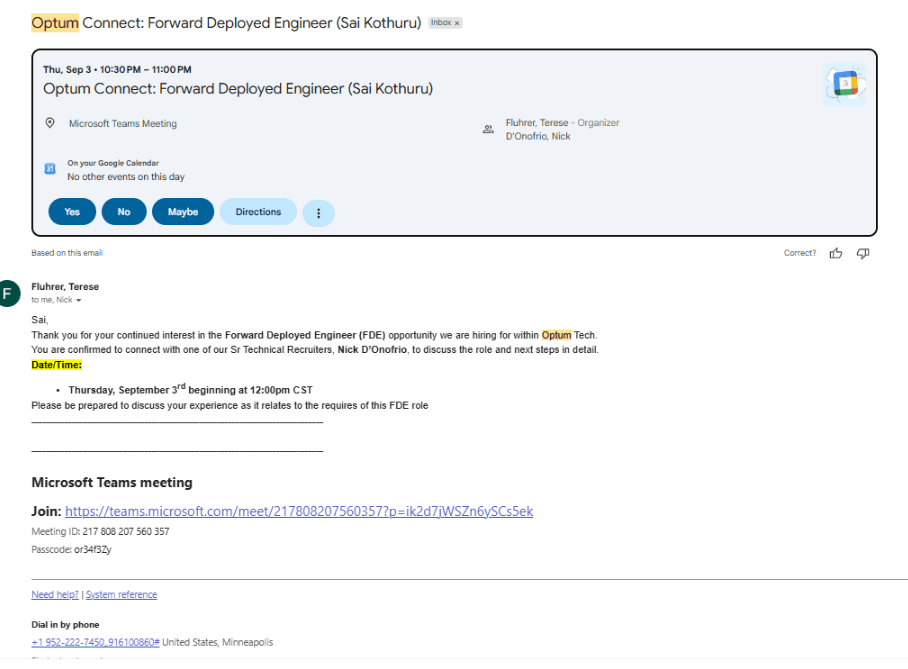Remove the Inbox label with the x
Screen dimensions: 908x669
click(x=457, y=23)
